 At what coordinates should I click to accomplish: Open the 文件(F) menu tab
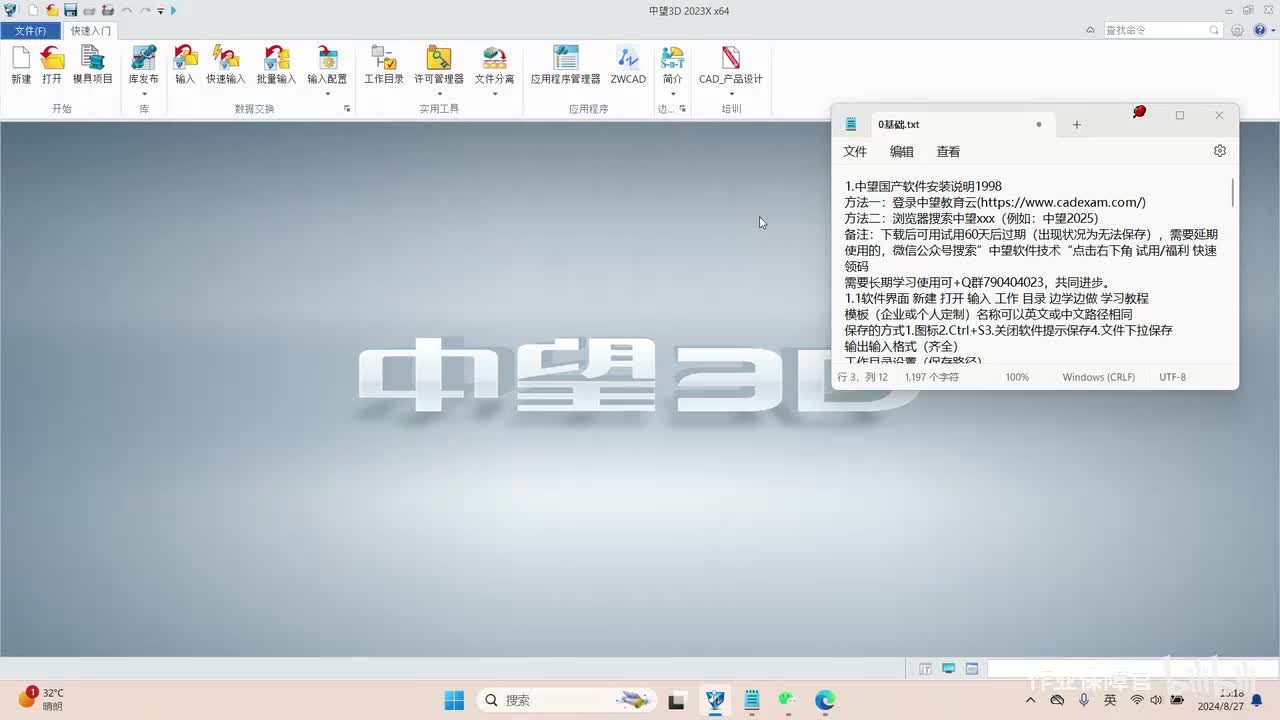30,31
